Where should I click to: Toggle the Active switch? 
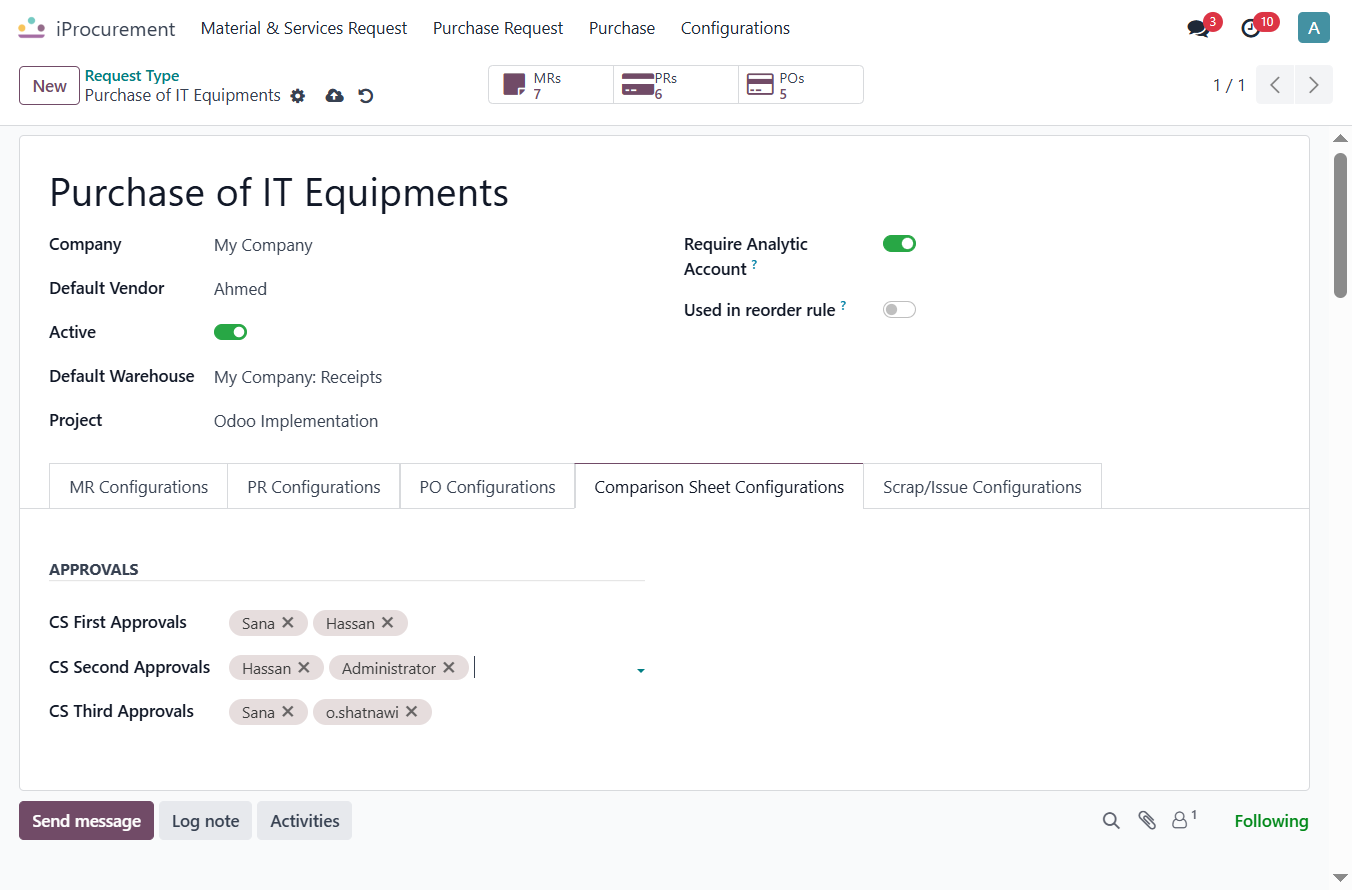tap(230, 332)
